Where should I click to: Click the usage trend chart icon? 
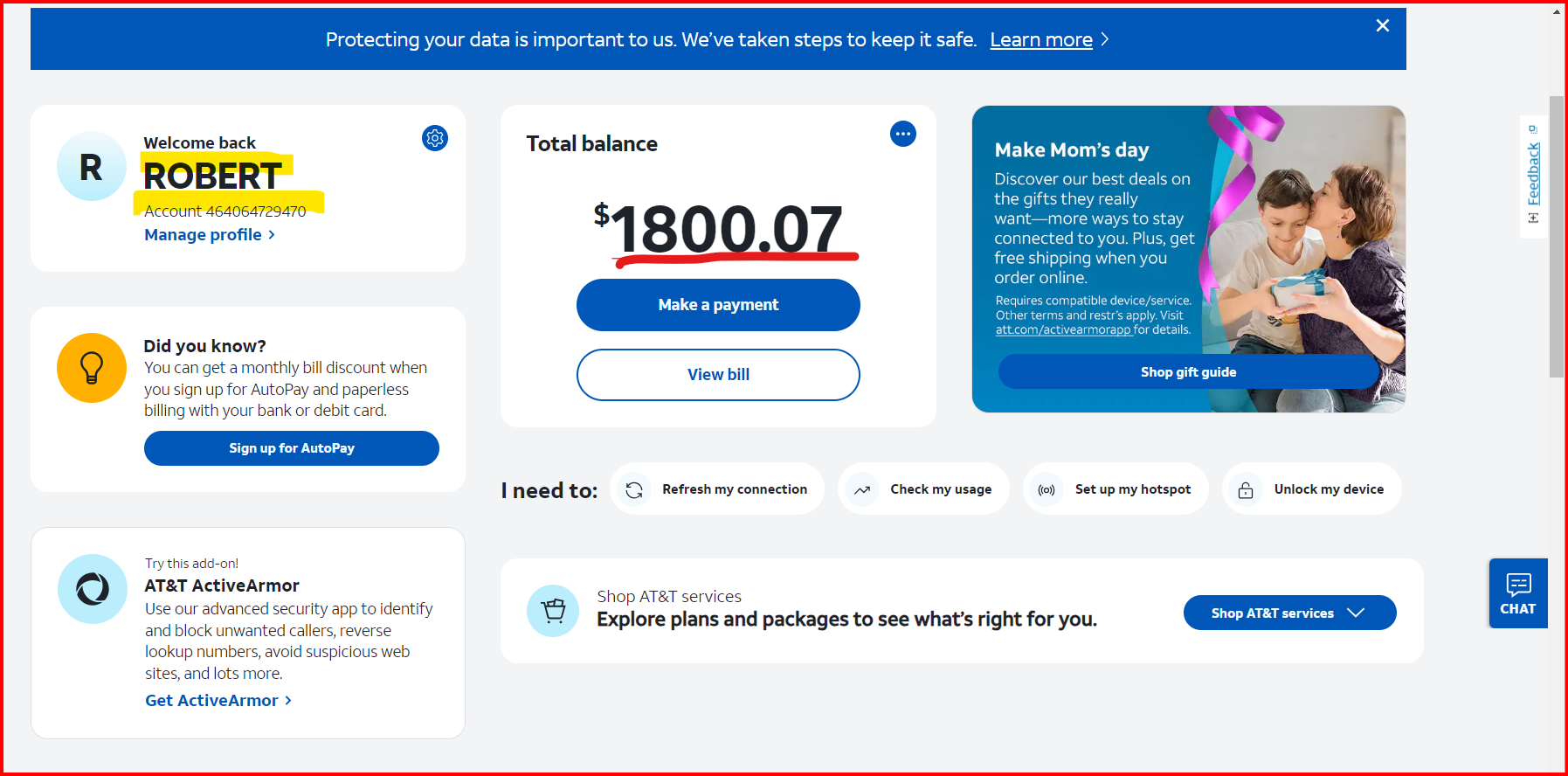862,490
